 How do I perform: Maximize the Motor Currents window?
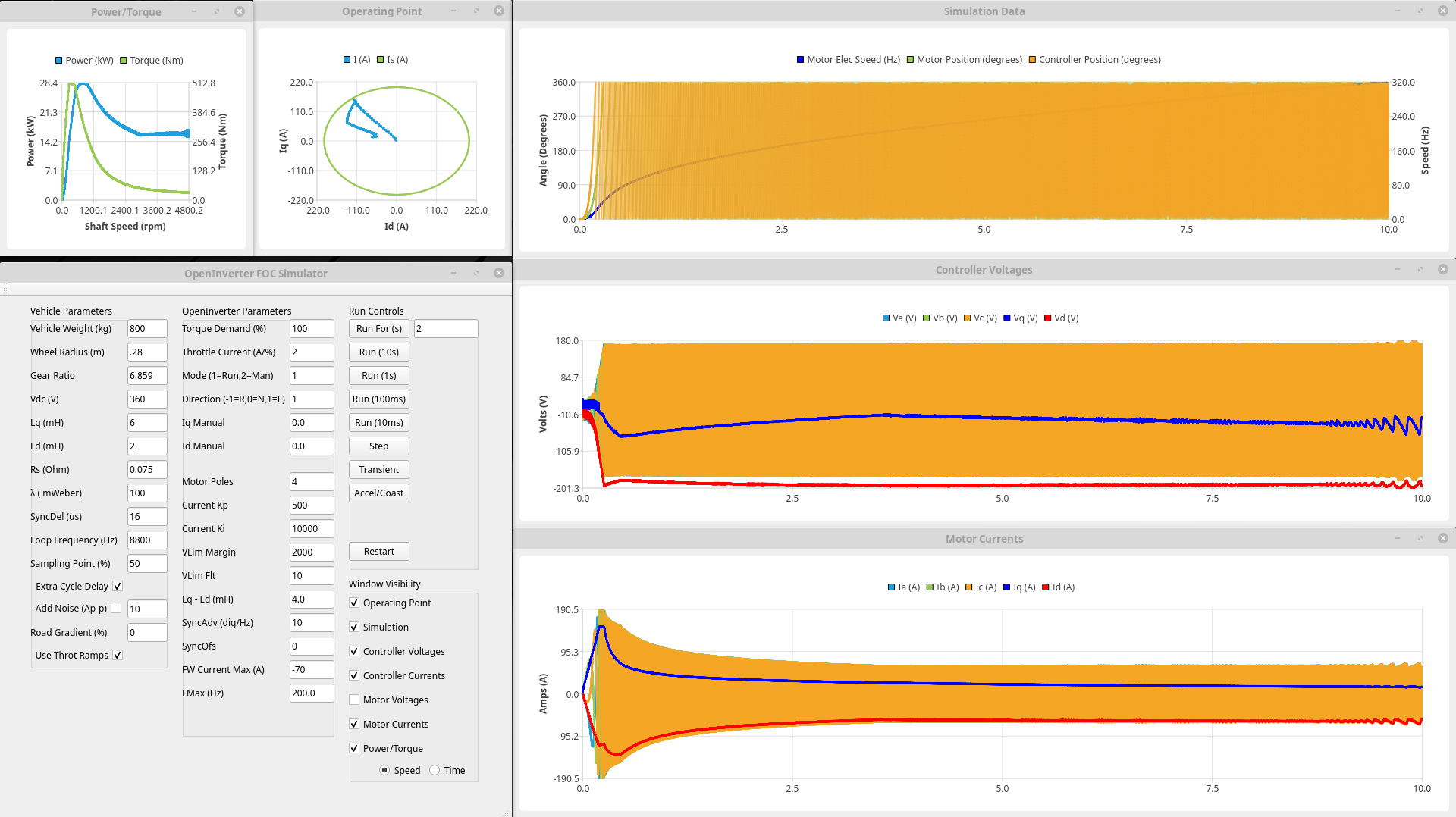coord(1420,538)
